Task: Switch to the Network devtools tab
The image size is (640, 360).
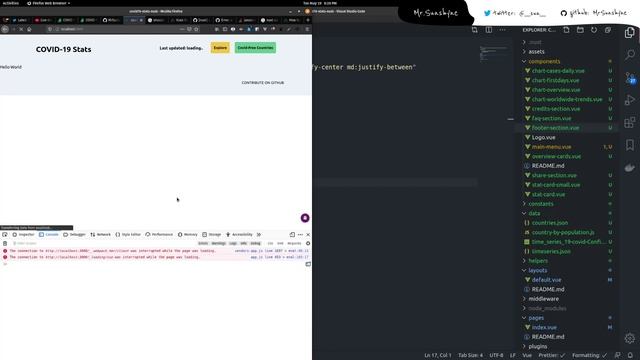Action: [100, 235]
